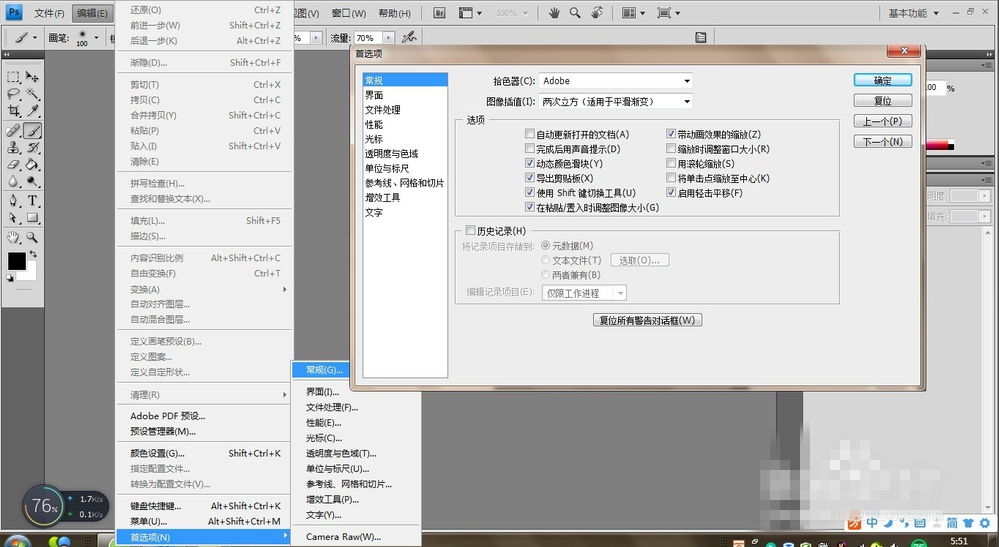Select the Magic Wand tool
This screenshot has height=547, width=999.
coord(32,94)
